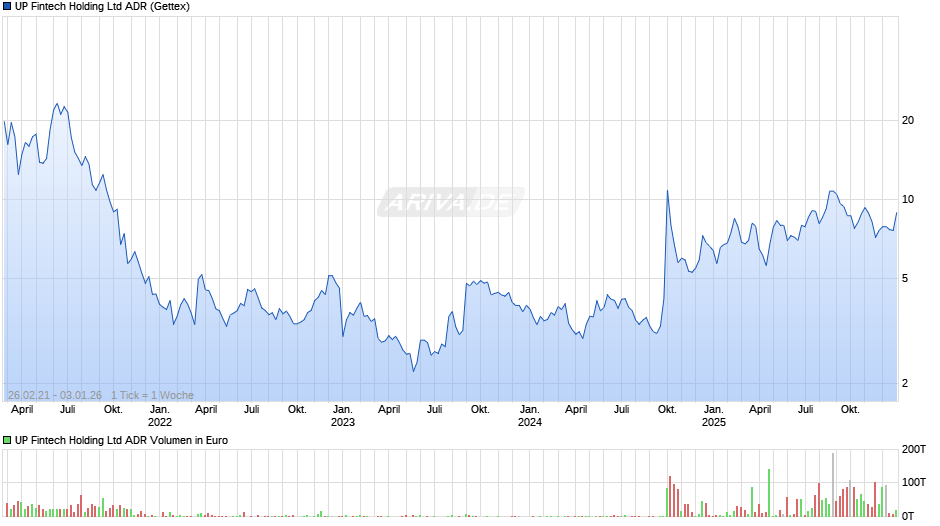Click the year label '2025' on time axis

714,422
